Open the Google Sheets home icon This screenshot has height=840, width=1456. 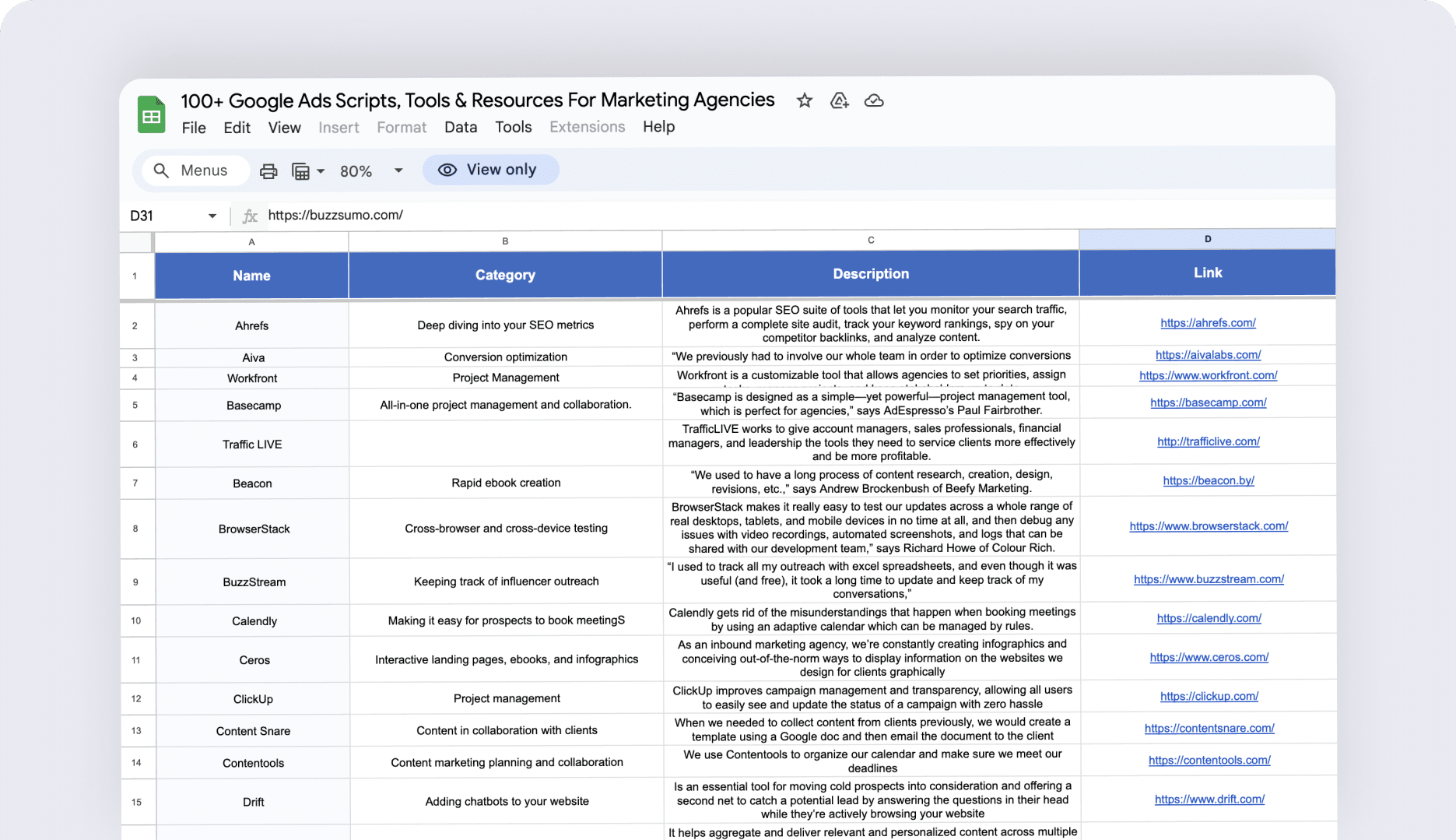pyautogui.click(x=151, y=114)
